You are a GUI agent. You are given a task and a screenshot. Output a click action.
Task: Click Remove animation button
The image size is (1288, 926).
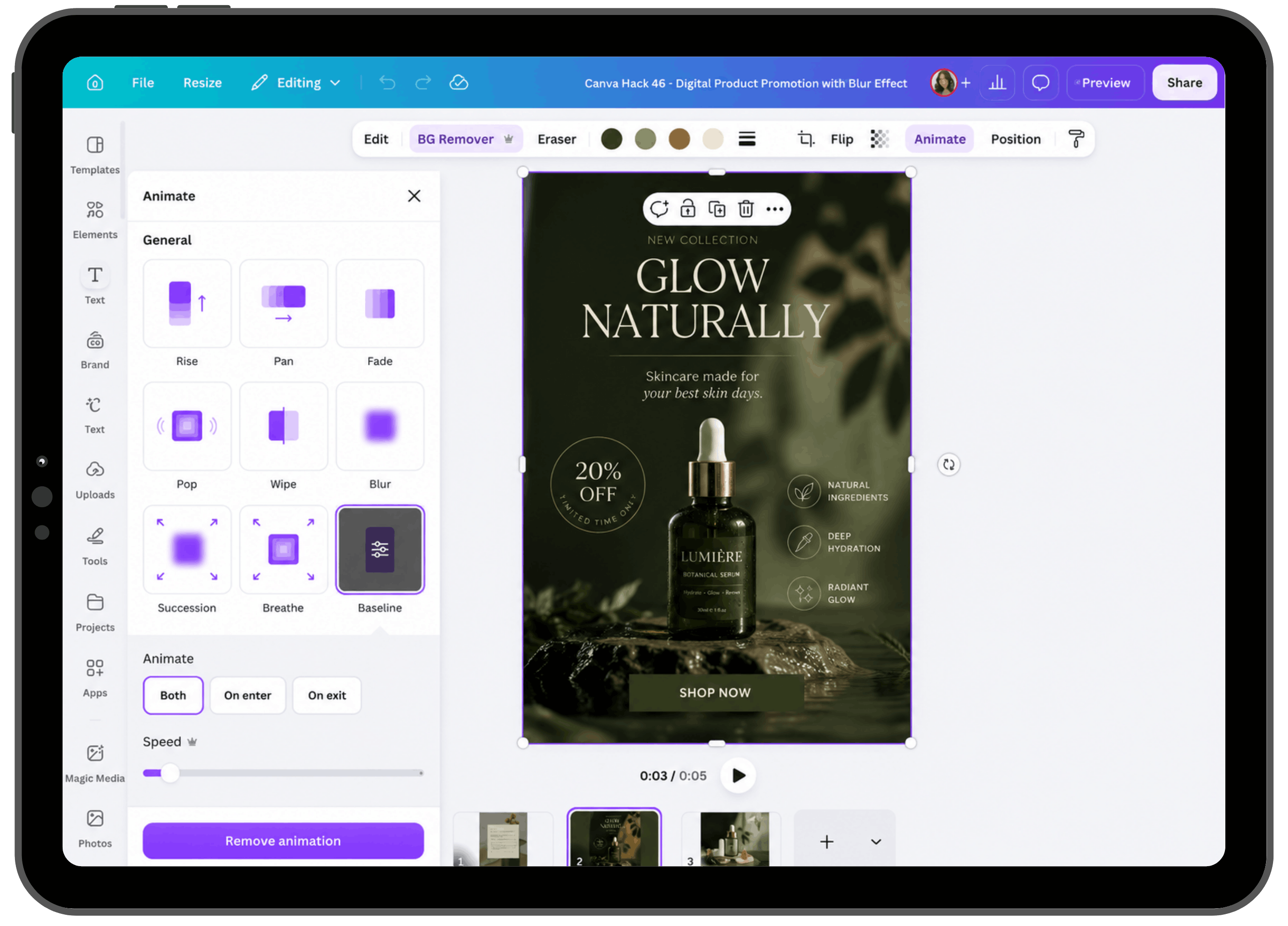[x=283, y=841]
